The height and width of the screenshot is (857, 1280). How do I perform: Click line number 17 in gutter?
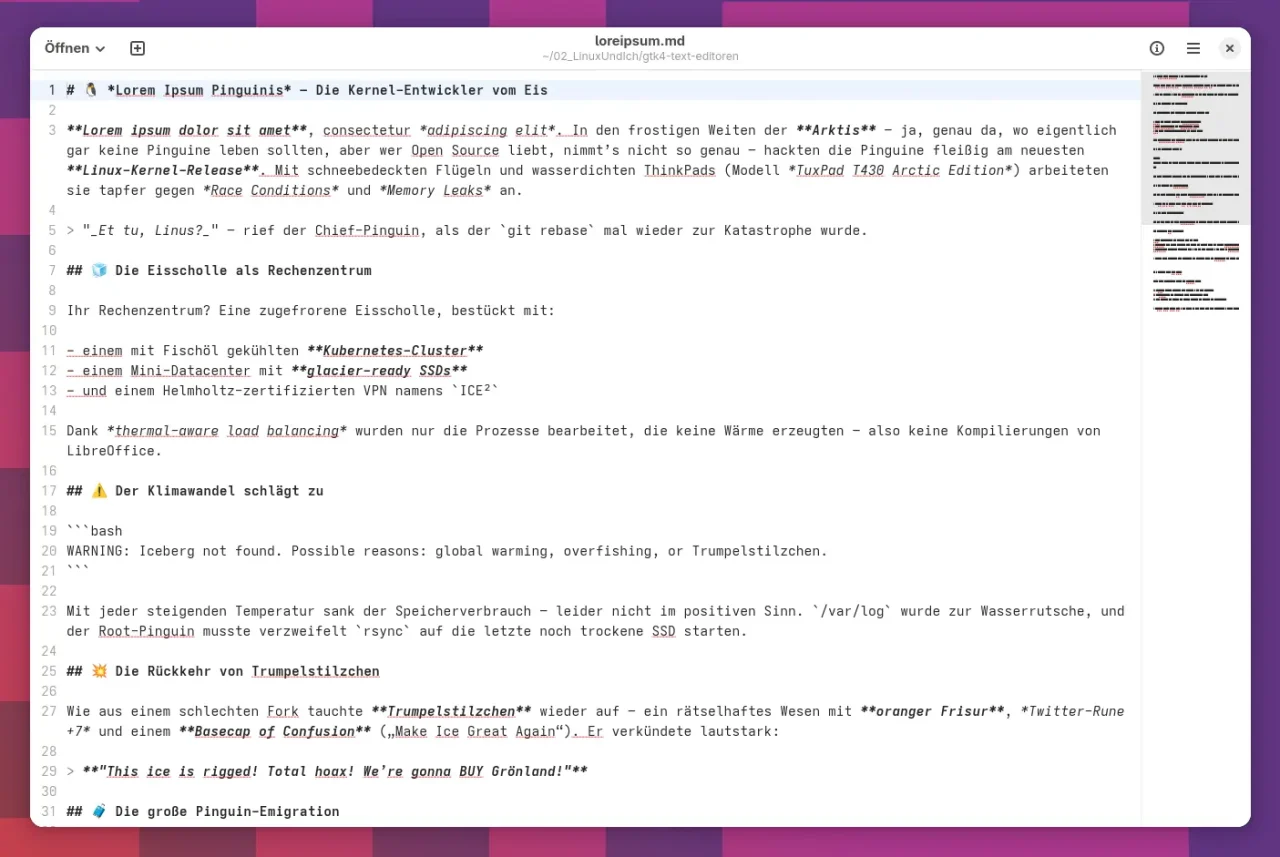[49, 491]
